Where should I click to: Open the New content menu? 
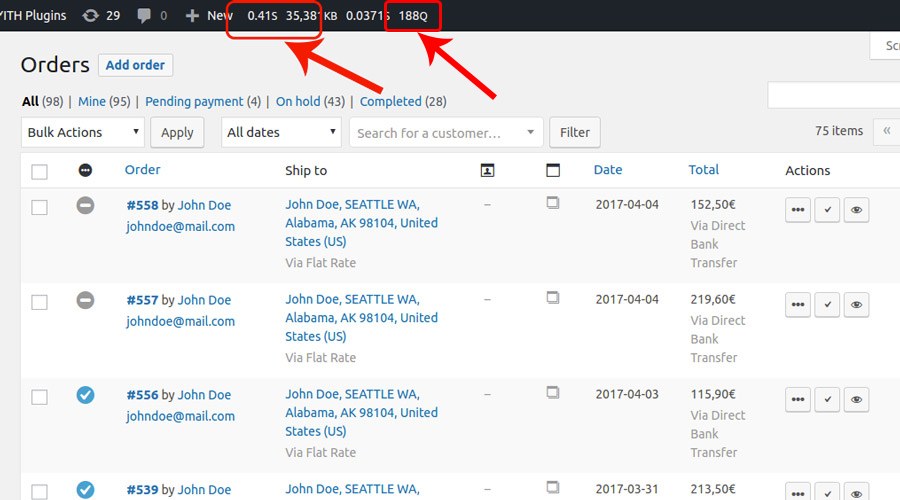click(209, 15)
